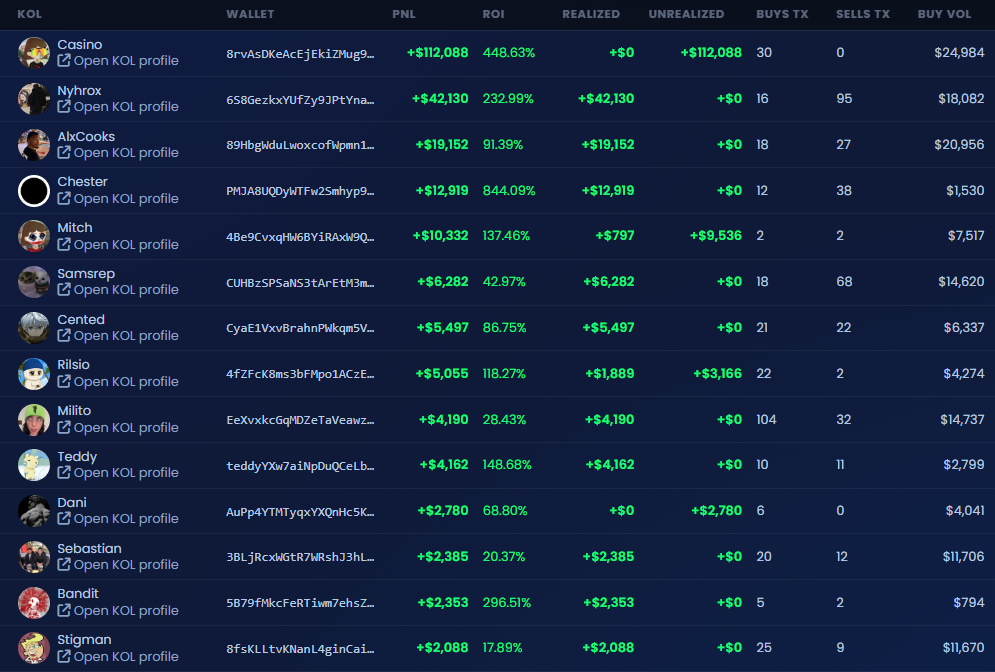Open Dani's KOL profile link
Image resolution: width=995 pixels, height=672 pixels.
[118, 518]
